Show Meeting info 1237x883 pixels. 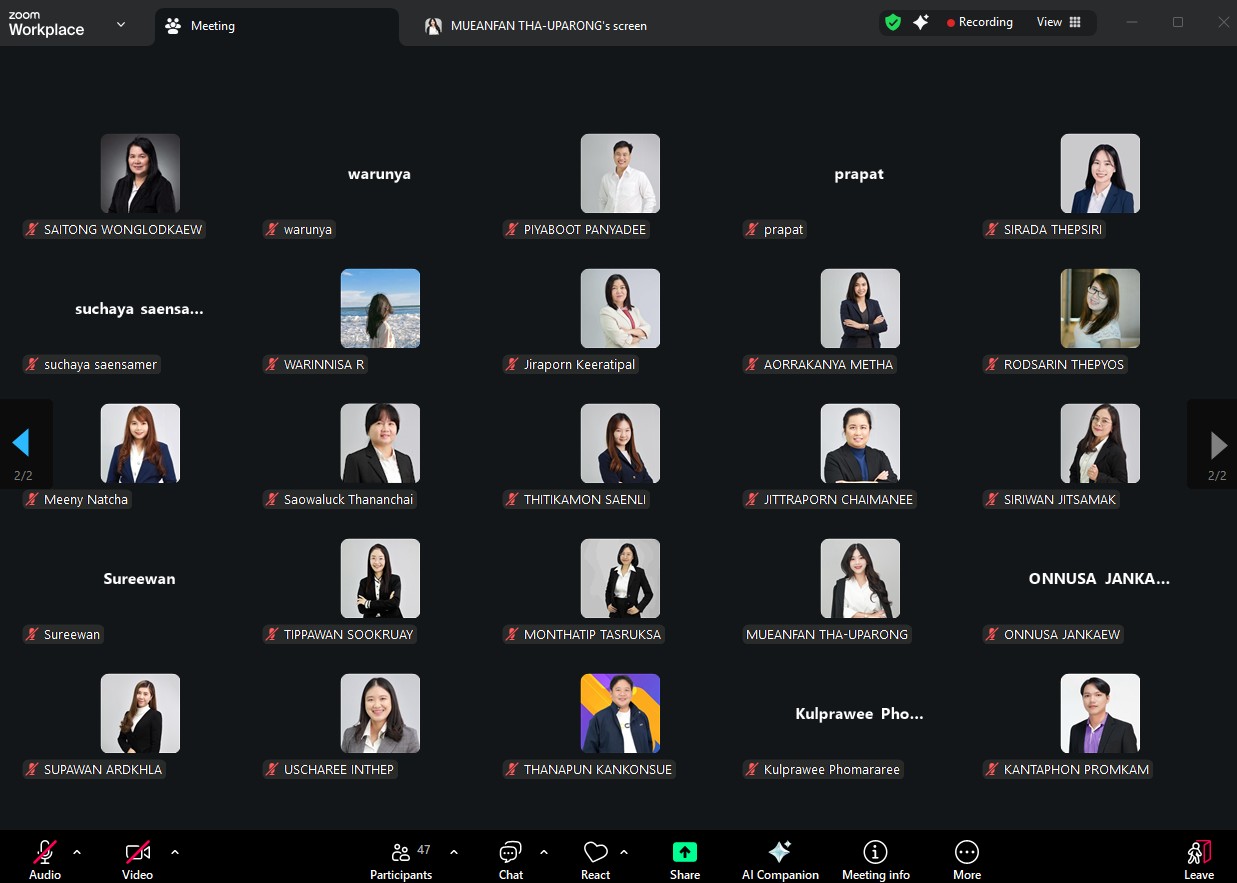(x=875, y=859)
